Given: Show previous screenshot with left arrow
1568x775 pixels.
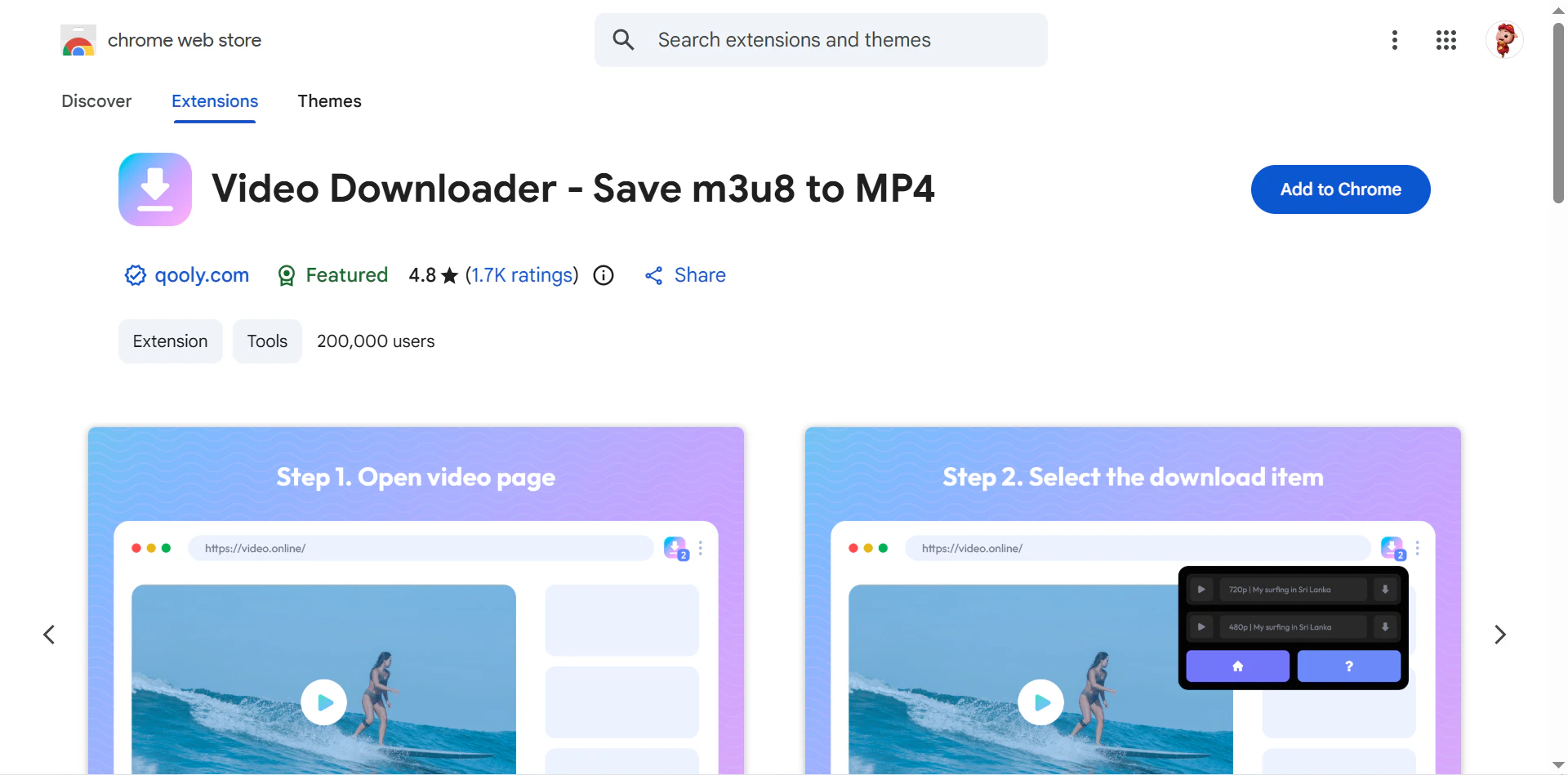Looking at the screenshot, I should (x=49, y=635).
